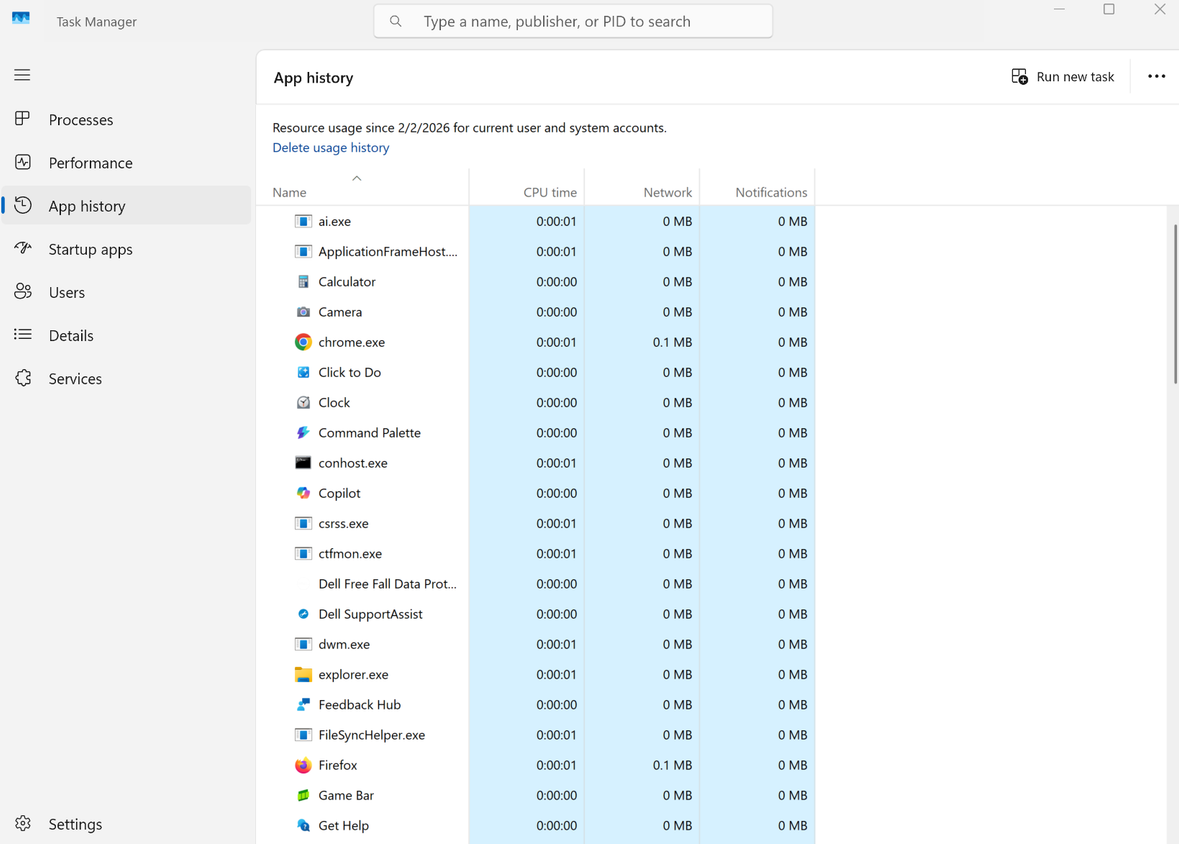Open the Startup apps page
The height and width of the screenshot is (844, 1179).
click(126, 249)
